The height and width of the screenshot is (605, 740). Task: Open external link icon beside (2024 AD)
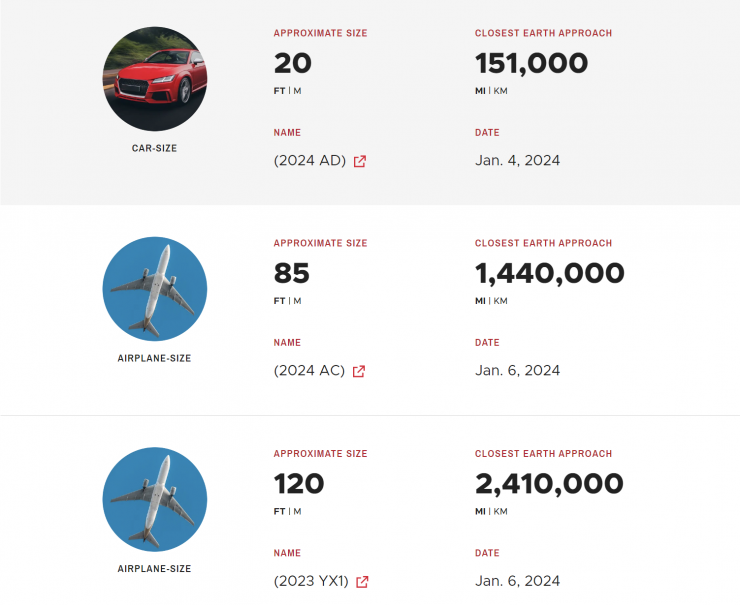coord(360,161)
